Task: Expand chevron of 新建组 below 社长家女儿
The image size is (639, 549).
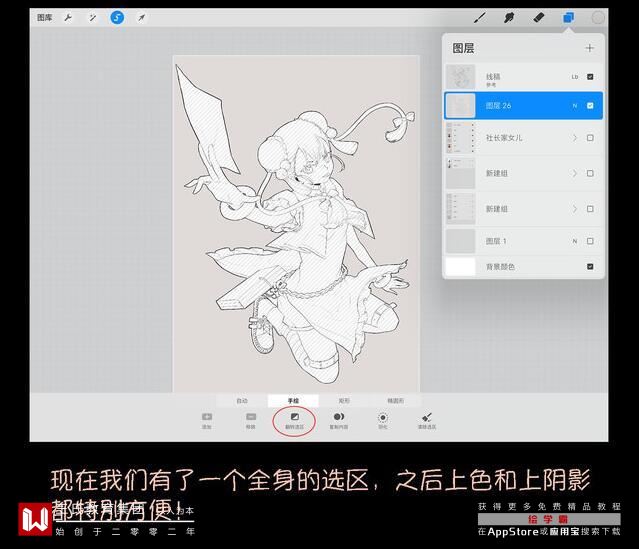Action: [575, 173]
